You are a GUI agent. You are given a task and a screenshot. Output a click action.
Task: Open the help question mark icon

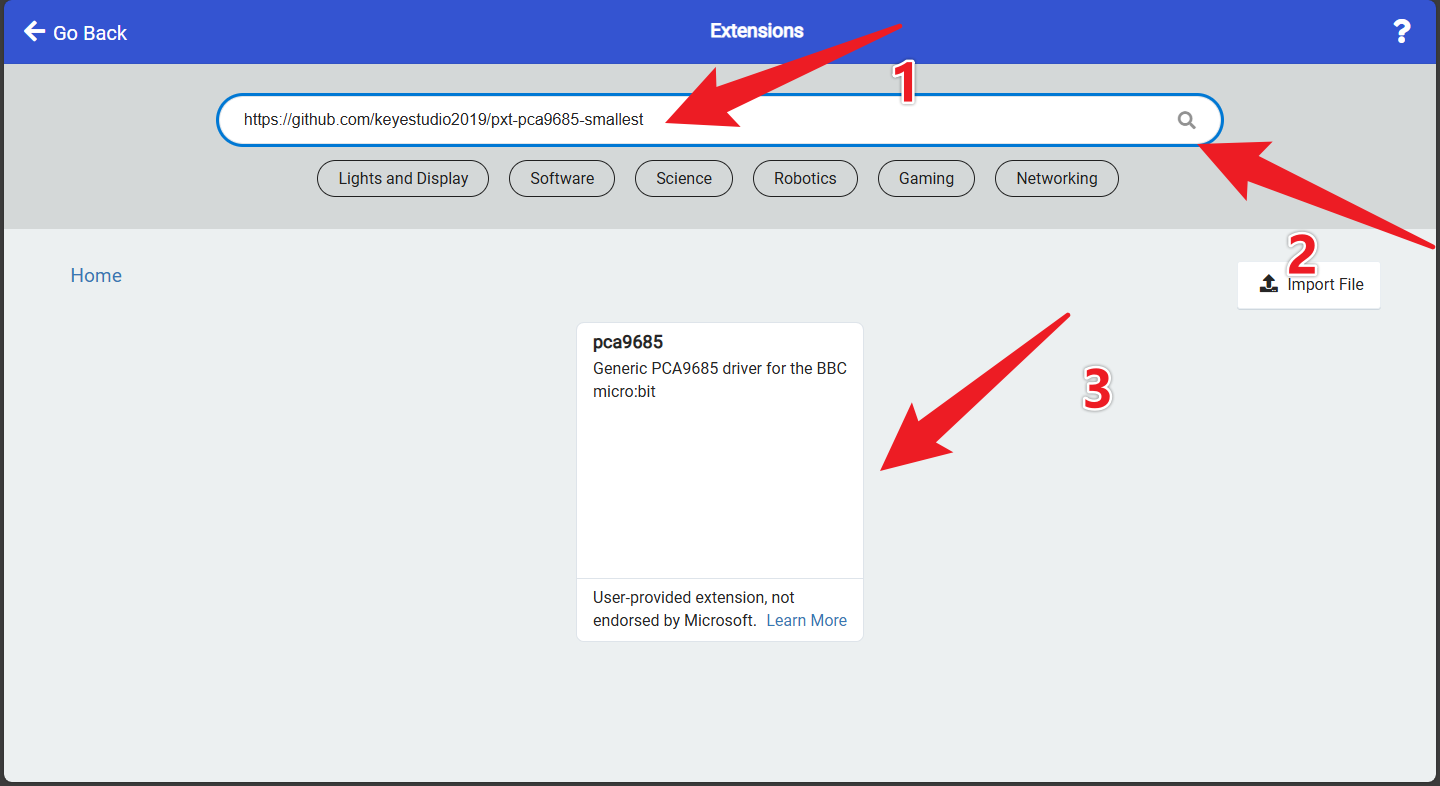1402,32
